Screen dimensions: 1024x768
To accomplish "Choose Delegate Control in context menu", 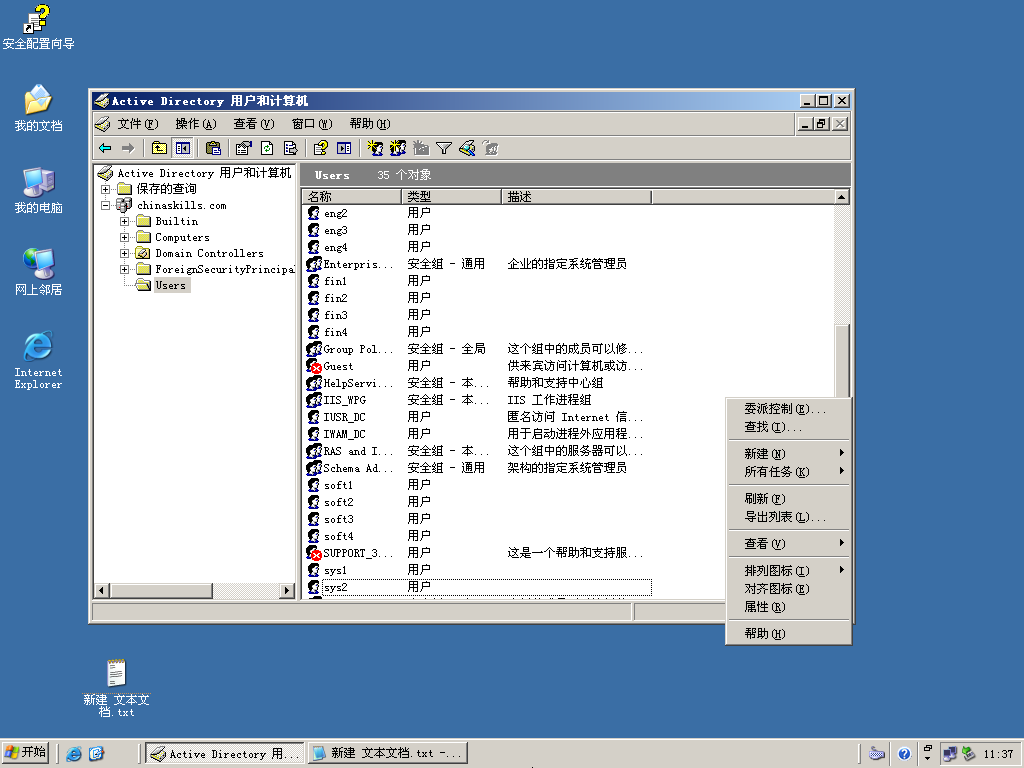I will point(788,408).
